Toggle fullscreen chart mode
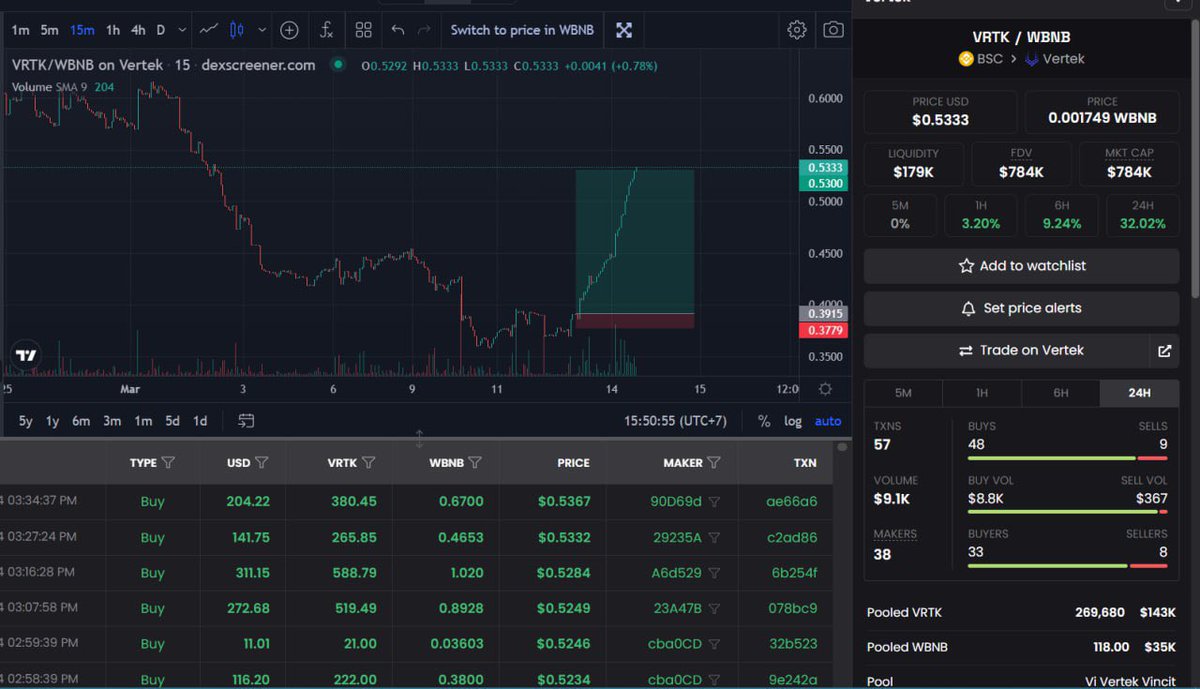This screenshot has width=1200, height=689. [624, 30]
